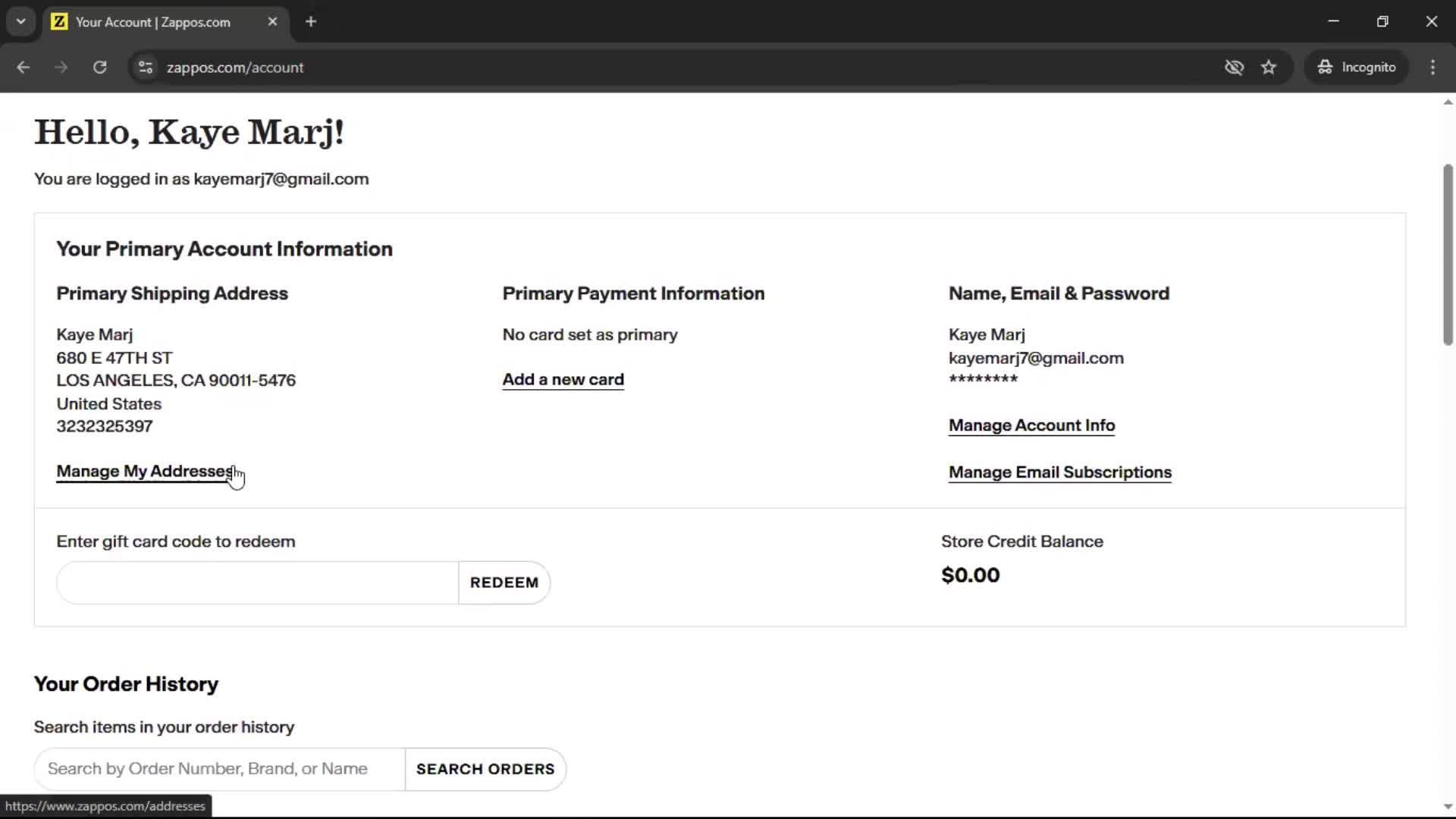Image resolution: width=1456 pixels, height=819 pixels.
Task: Expand the tab search dropdown arrow
Action: tap(21, 22)
